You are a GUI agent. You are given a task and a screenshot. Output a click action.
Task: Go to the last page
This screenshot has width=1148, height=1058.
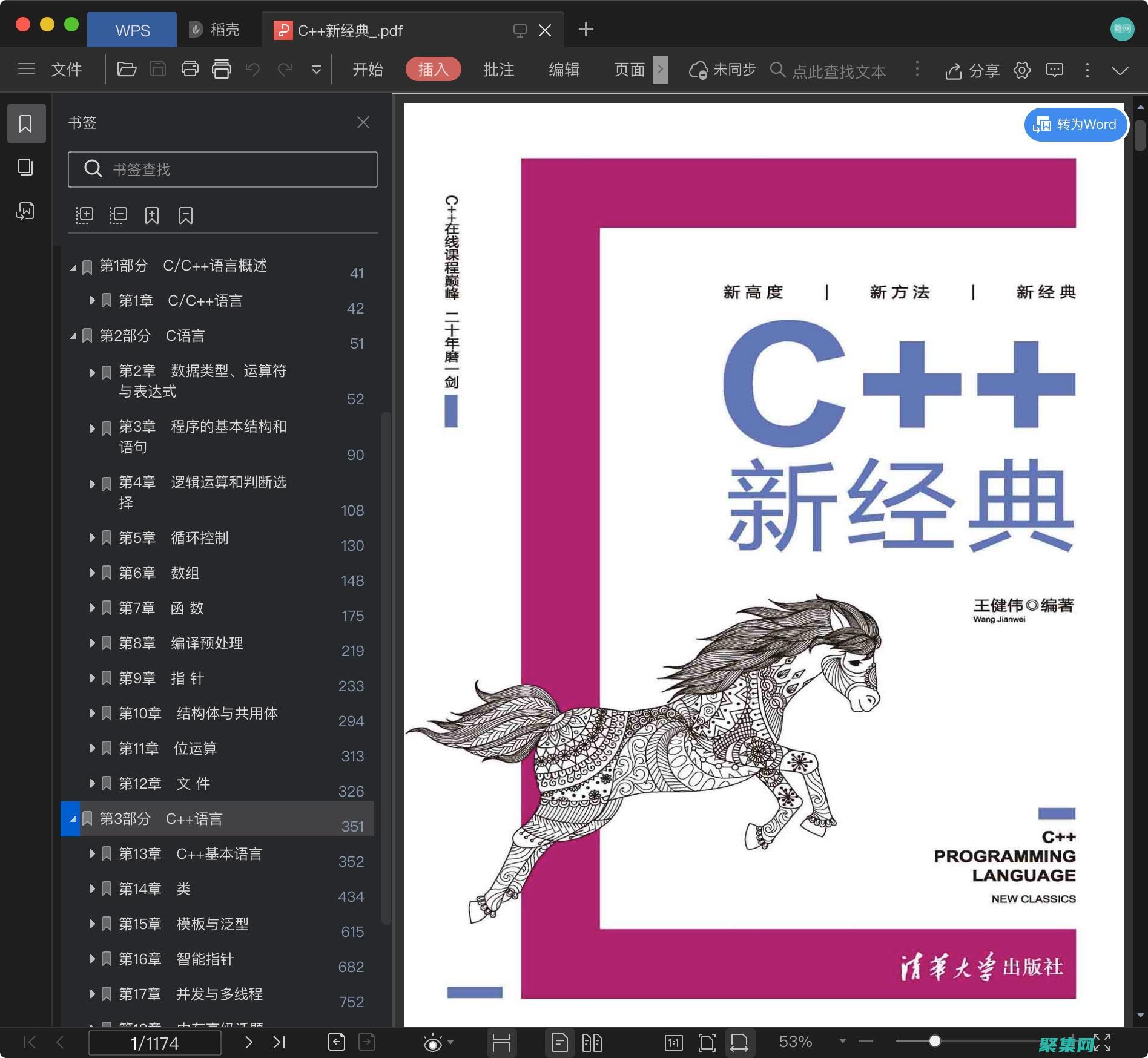pyautogui.click(x=279, y=1042)
